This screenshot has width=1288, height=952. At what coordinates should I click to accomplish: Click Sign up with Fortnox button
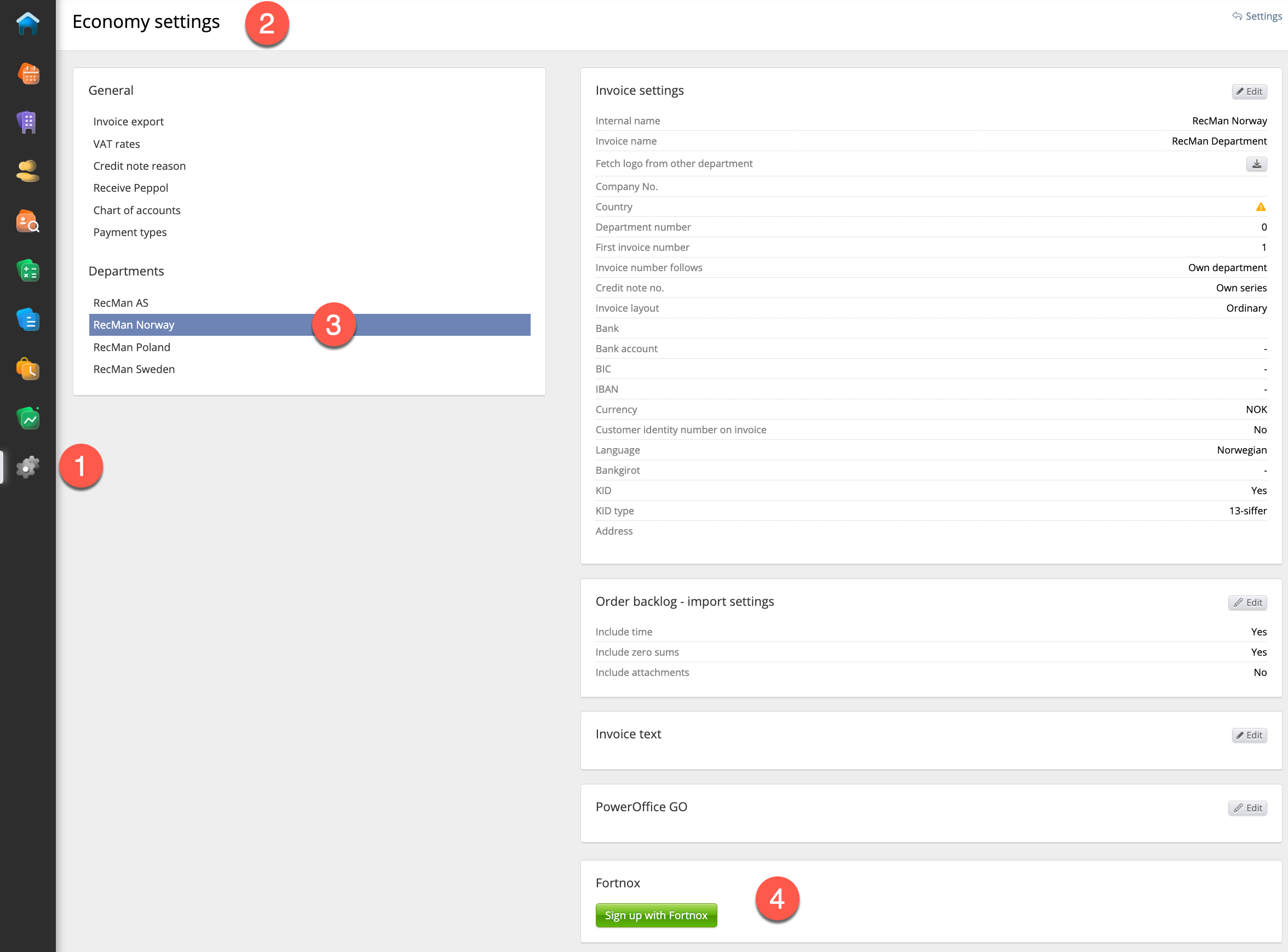pos(656,915)
